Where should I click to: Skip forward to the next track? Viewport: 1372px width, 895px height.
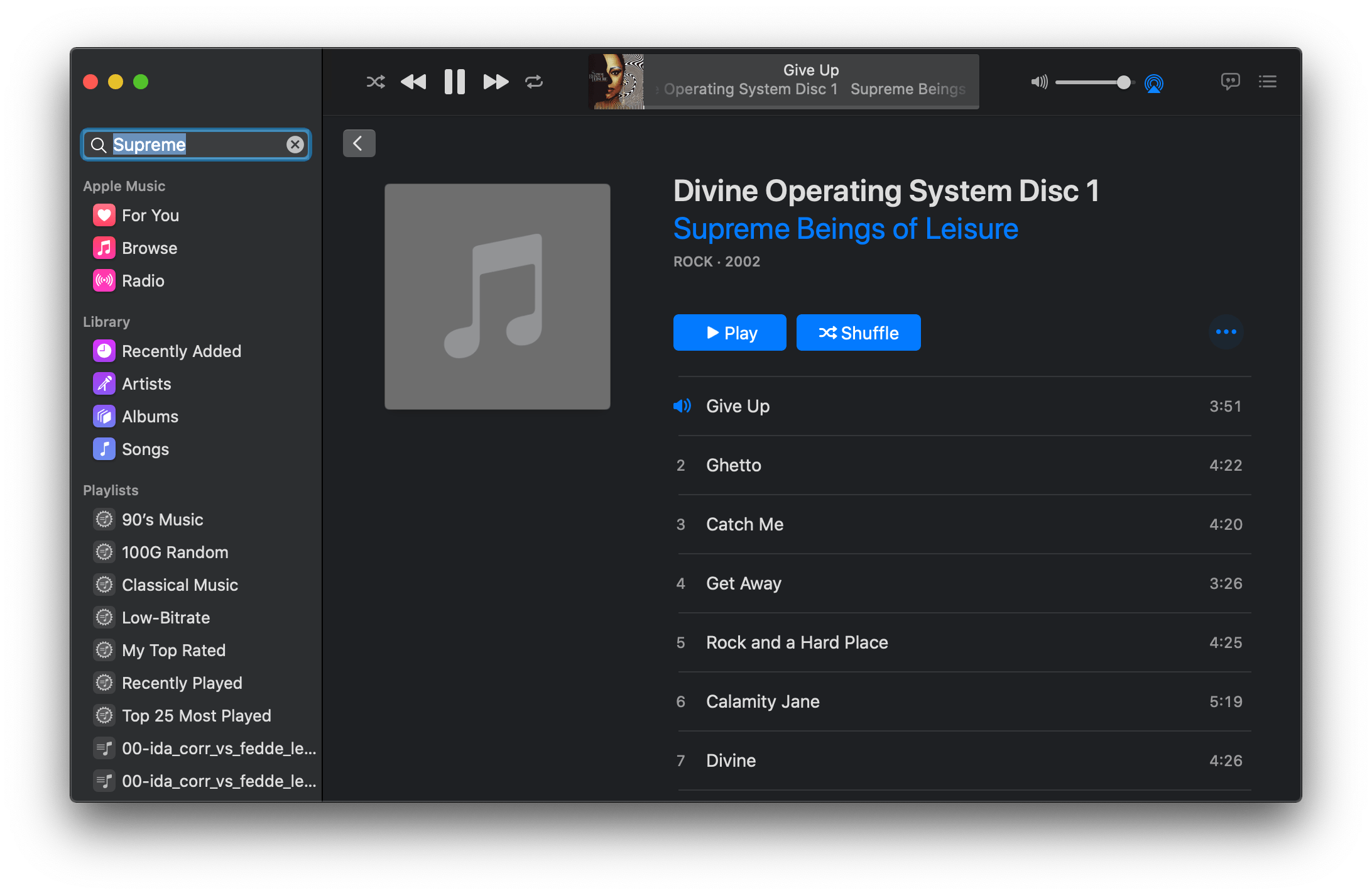point(496,81)
